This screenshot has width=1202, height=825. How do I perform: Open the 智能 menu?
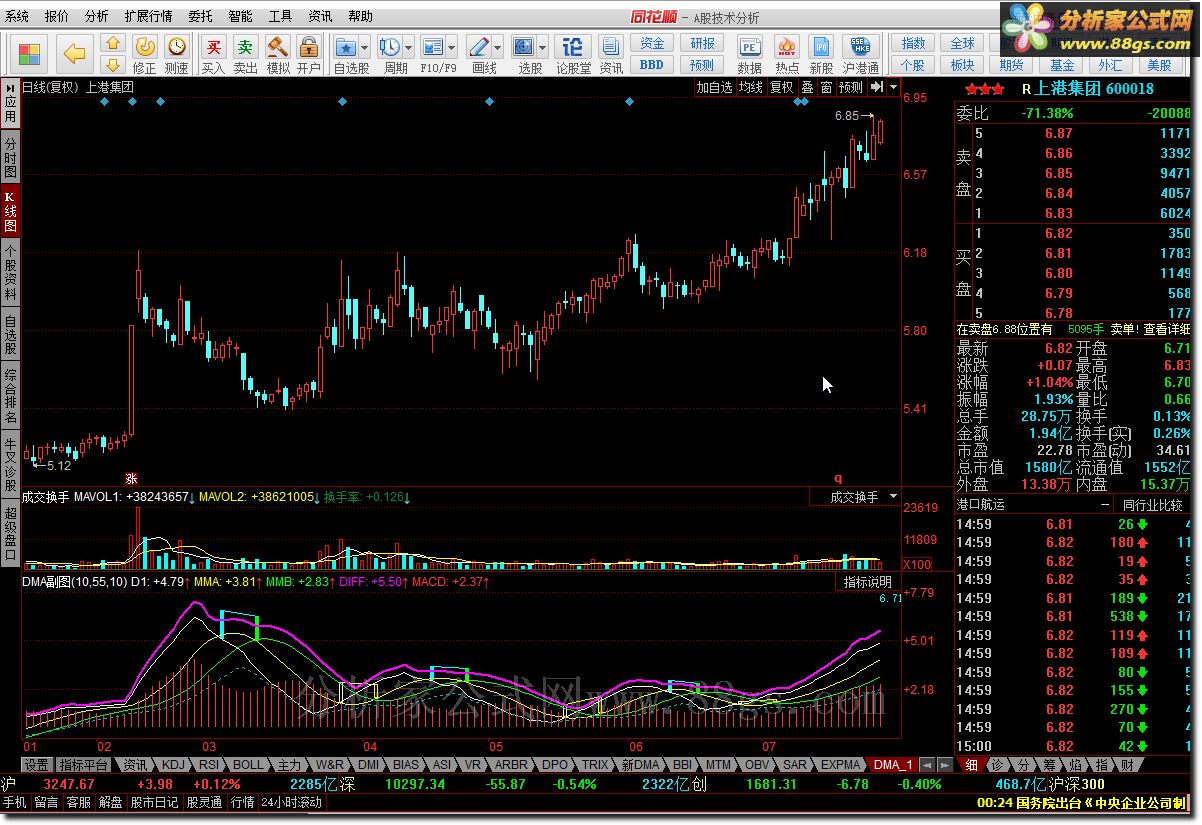(240, 17)
